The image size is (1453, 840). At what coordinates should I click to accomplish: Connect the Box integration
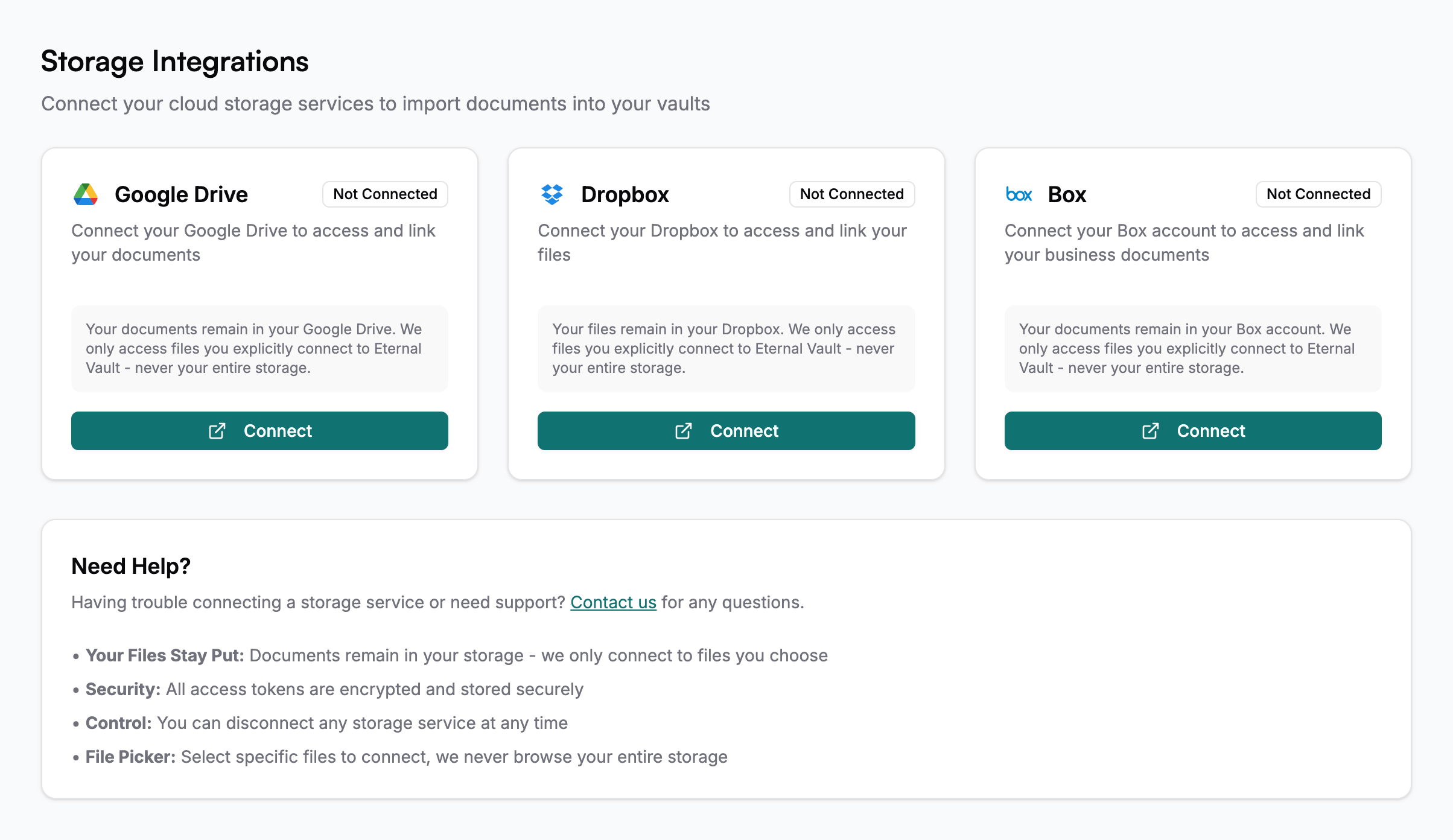[1193, 431]
